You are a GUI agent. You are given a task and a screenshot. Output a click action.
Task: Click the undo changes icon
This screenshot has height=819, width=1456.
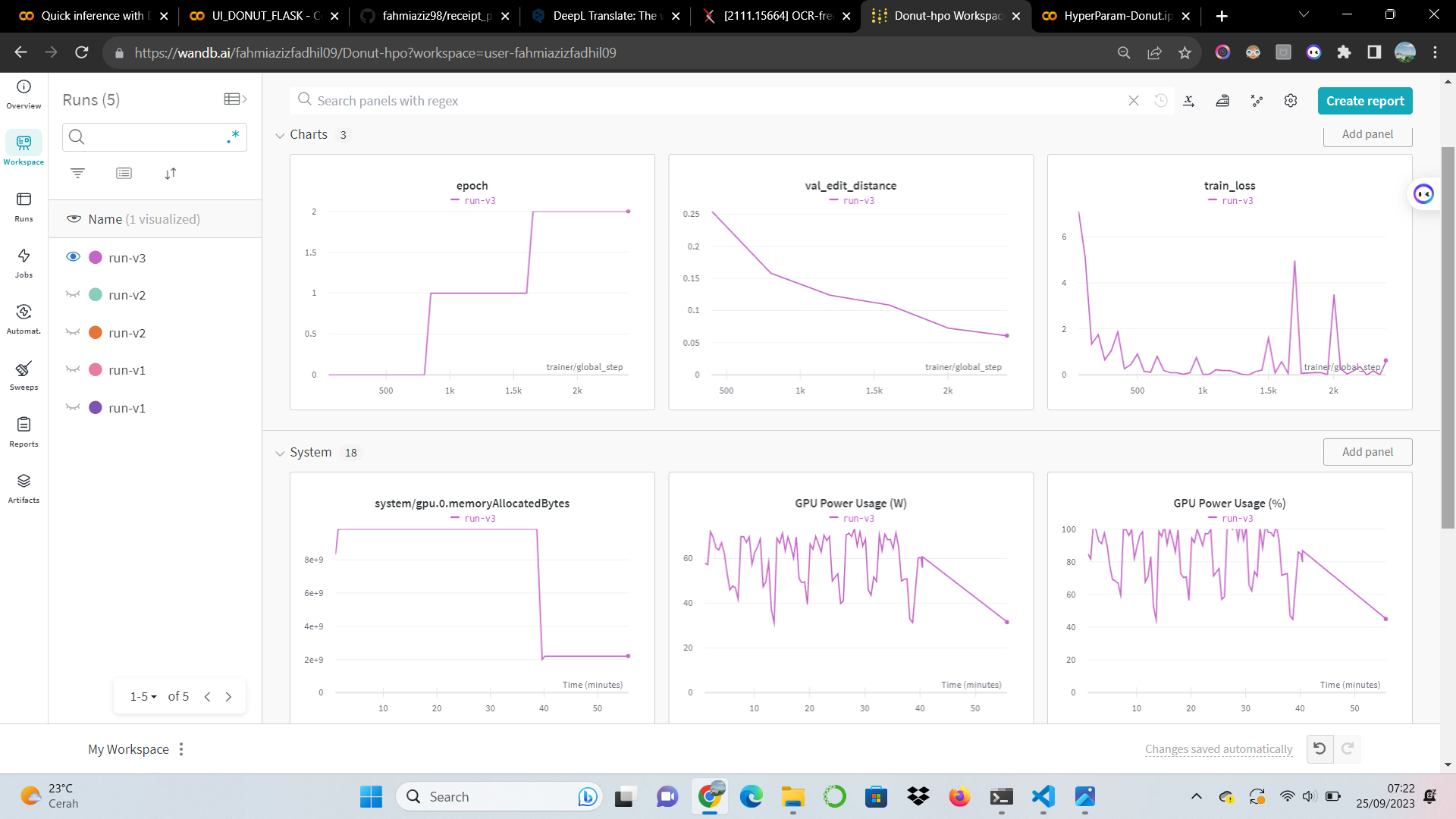pos(1319,748)
